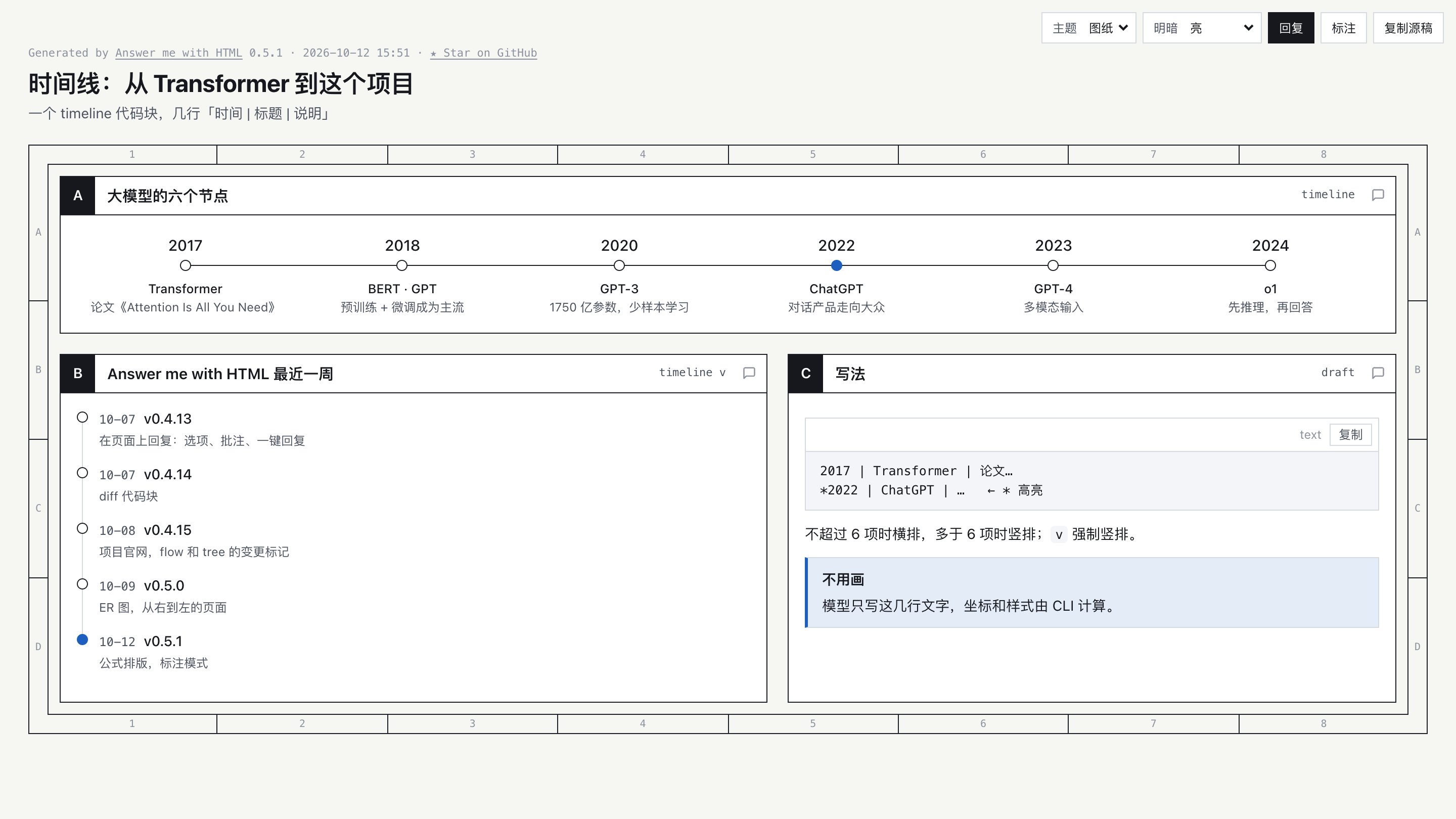The width and height of the screenshot is (1456, 819).
Task: Click panel B letter badge
Action: click(78, 374)
